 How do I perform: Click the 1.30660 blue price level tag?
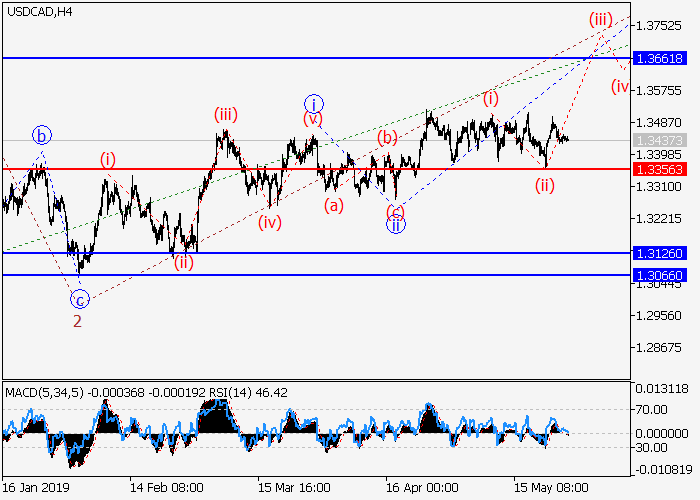[x=664, y=274]
